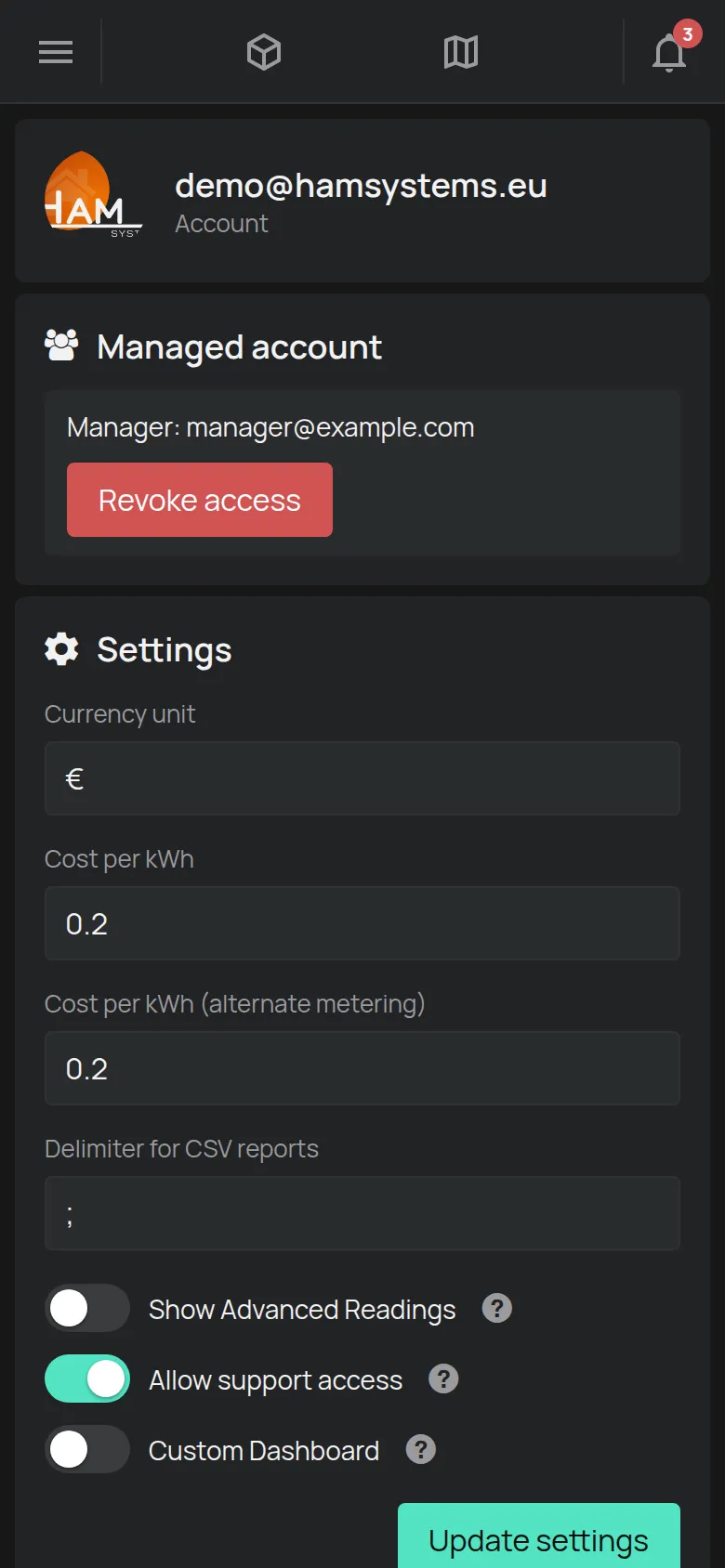Image resolution: width=725 pixels, height=1568 pixels.
Task: Click the CSV delimiter input field
Action: (x=362, y=1213)
